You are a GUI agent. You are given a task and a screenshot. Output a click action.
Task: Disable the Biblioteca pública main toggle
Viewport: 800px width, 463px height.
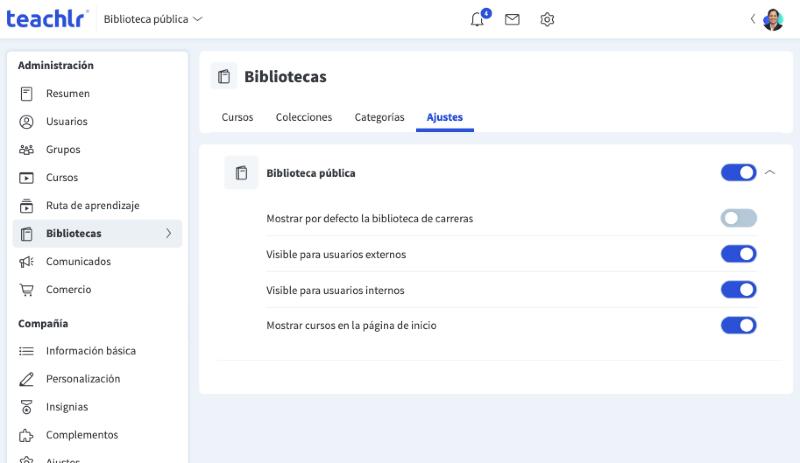[x=738, y=173]
